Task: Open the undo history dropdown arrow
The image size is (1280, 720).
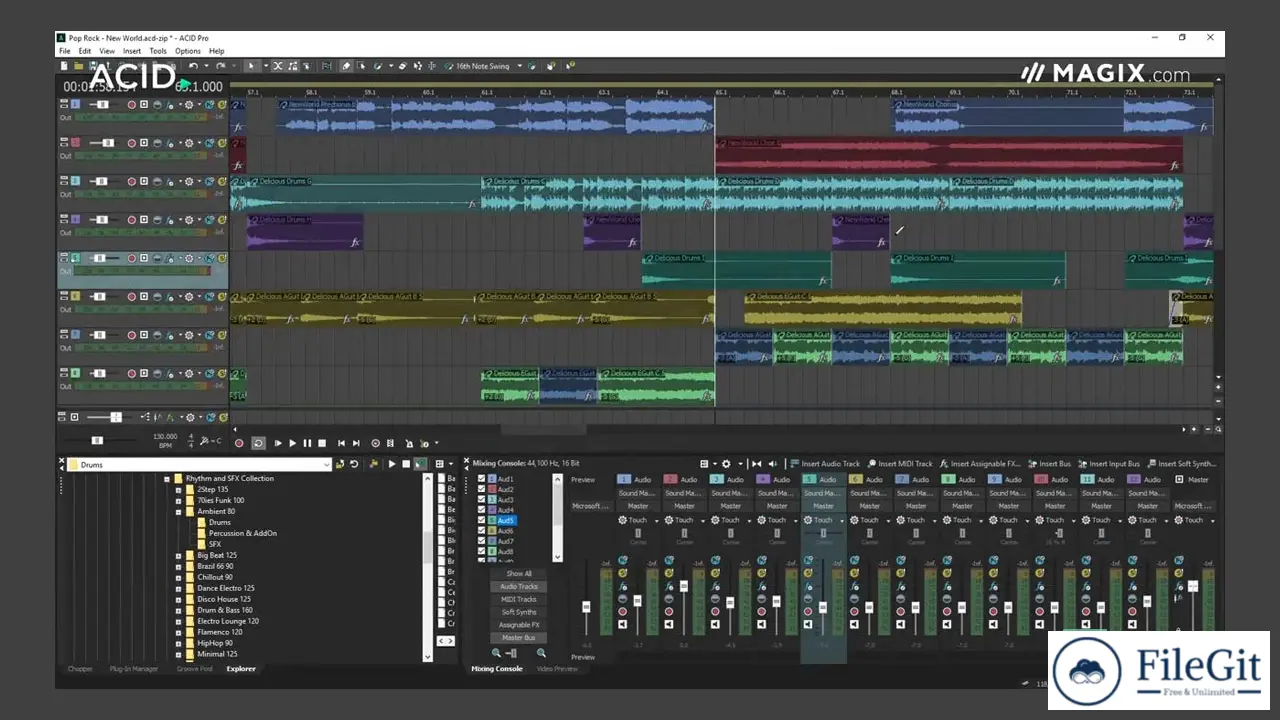Action: pos(206,66)
